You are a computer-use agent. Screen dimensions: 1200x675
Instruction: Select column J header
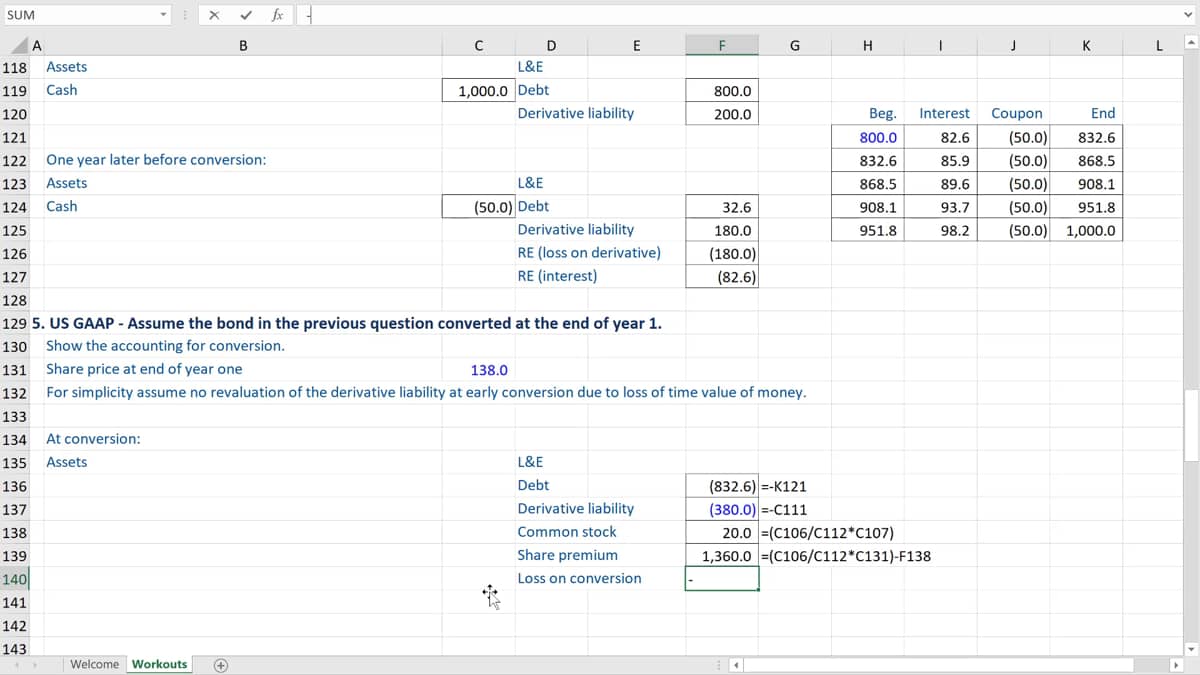coord(1014,45)
